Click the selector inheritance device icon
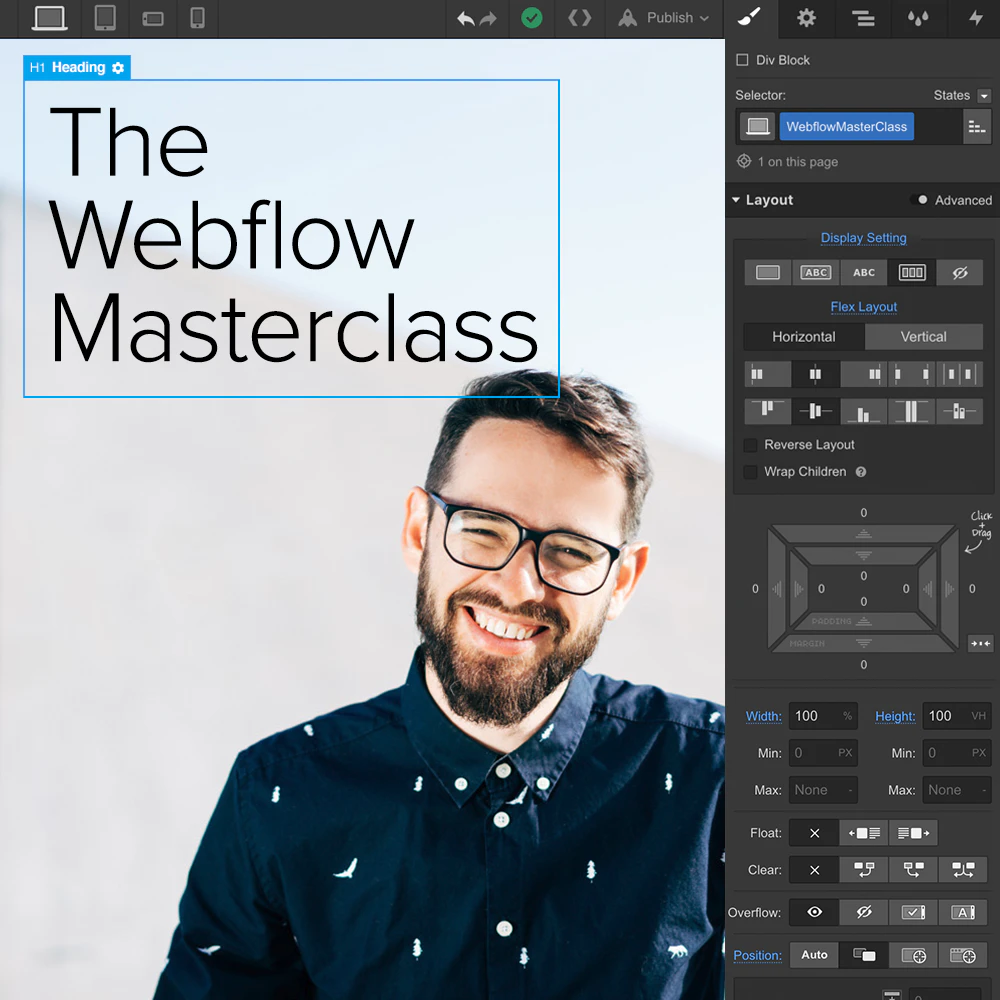Viewport: 1000px width, 1000px height. [x=758, y=126]
